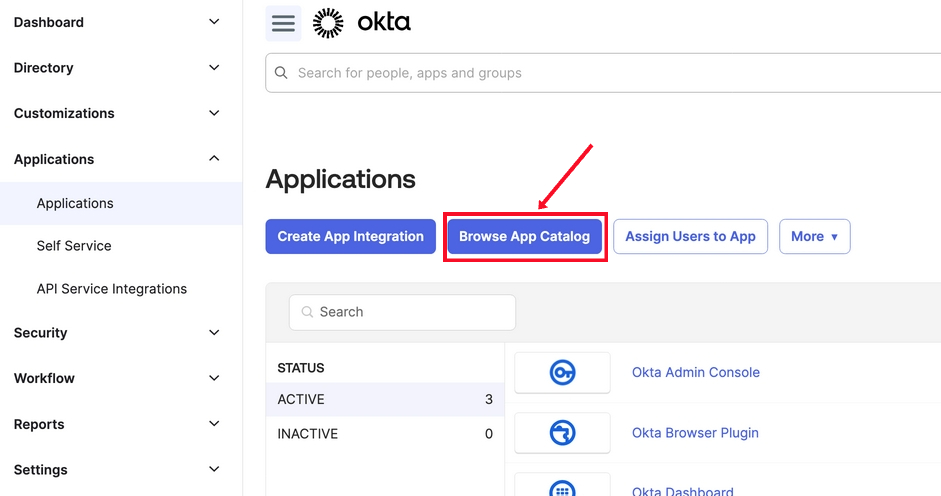This screenshot has width=941, height=496.
Task: Click the STATUS heading text
Action: 301,368
